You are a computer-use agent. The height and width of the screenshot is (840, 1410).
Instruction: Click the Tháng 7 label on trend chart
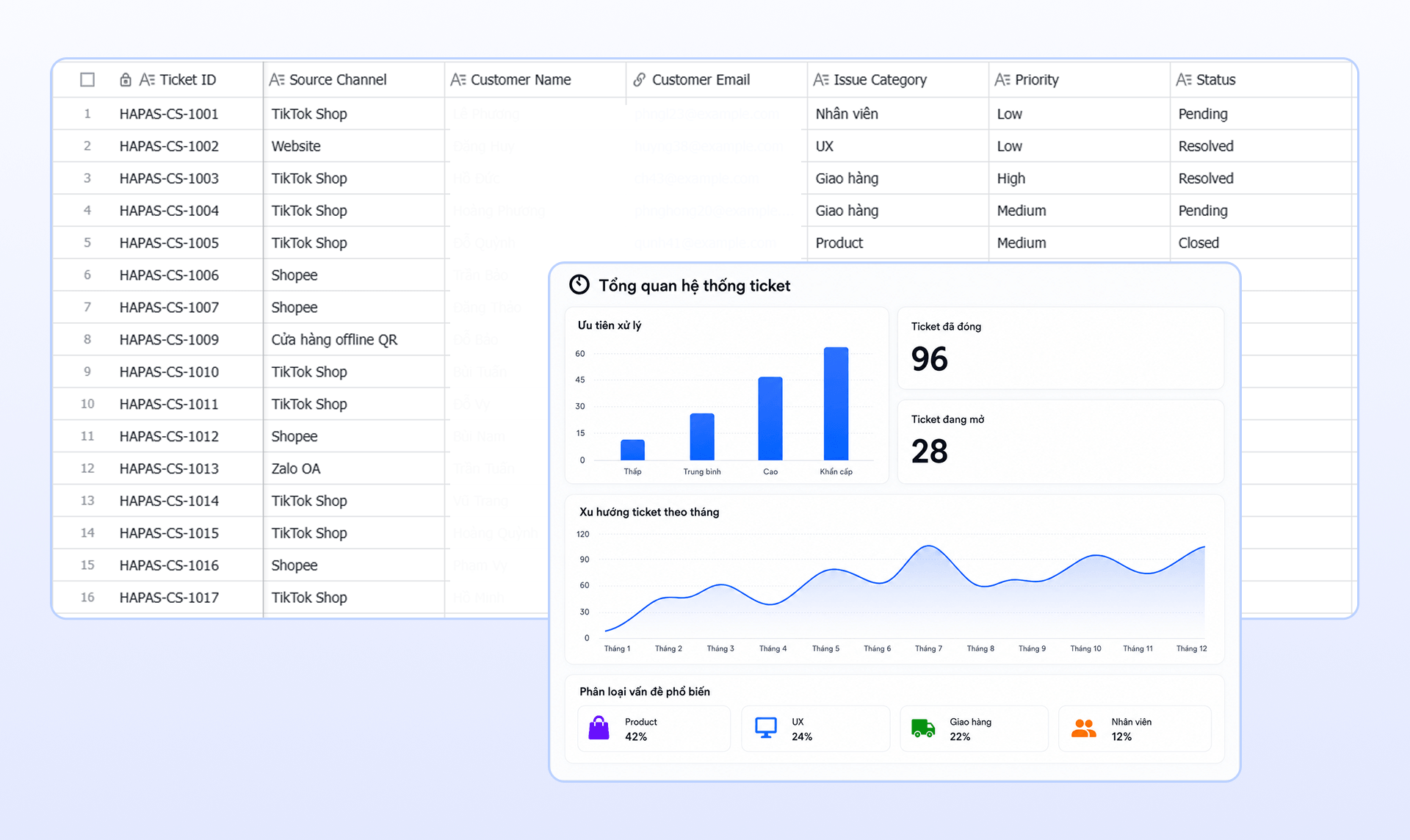(x=928, y=648)
